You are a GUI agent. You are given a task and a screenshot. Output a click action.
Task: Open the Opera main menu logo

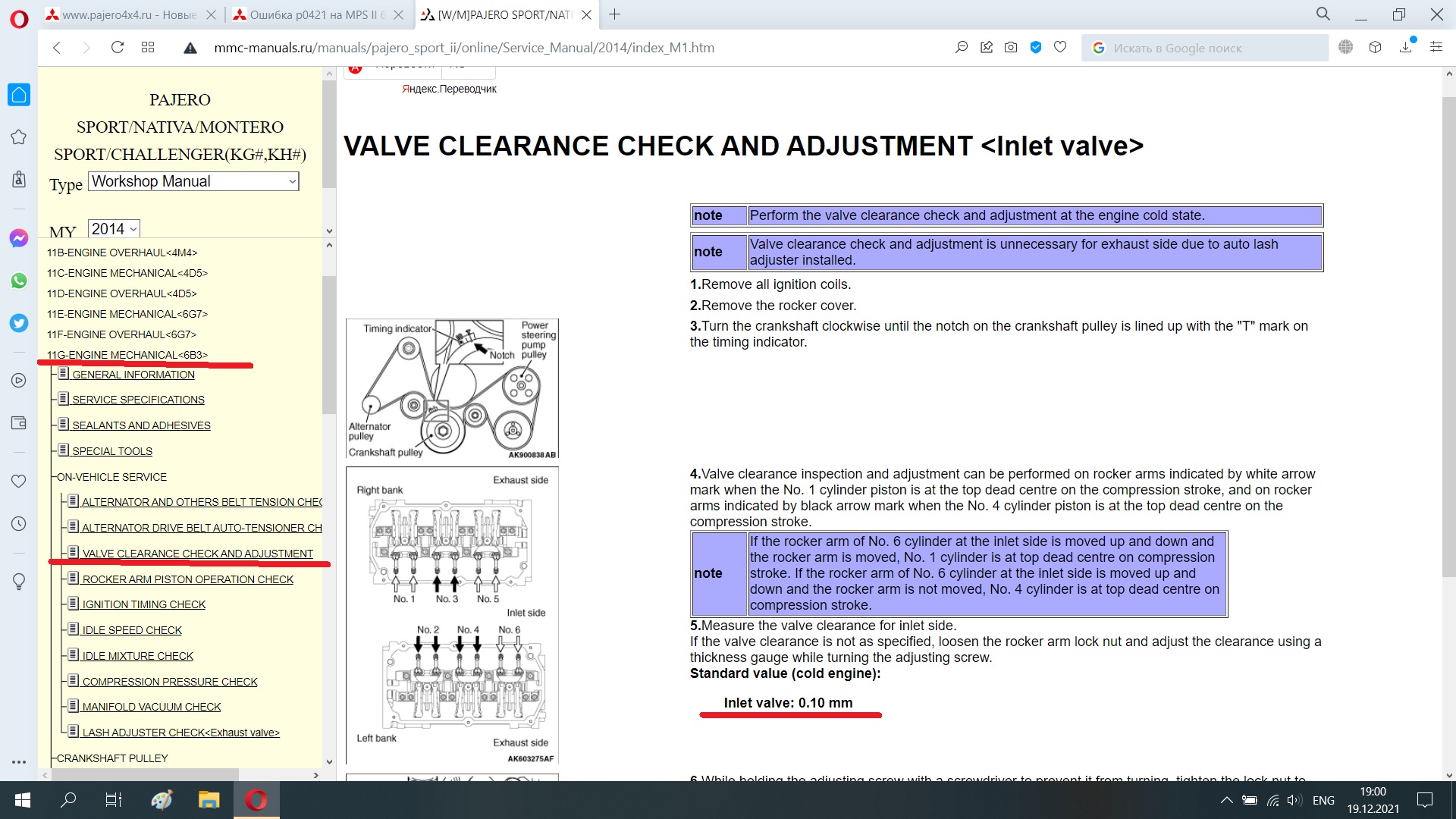[x=19, y=18]
